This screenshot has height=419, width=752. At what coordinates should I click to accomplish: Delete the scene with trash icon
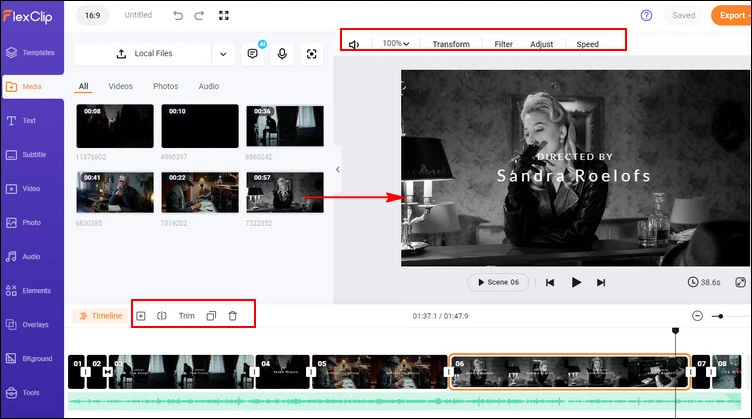pos(233,316)
